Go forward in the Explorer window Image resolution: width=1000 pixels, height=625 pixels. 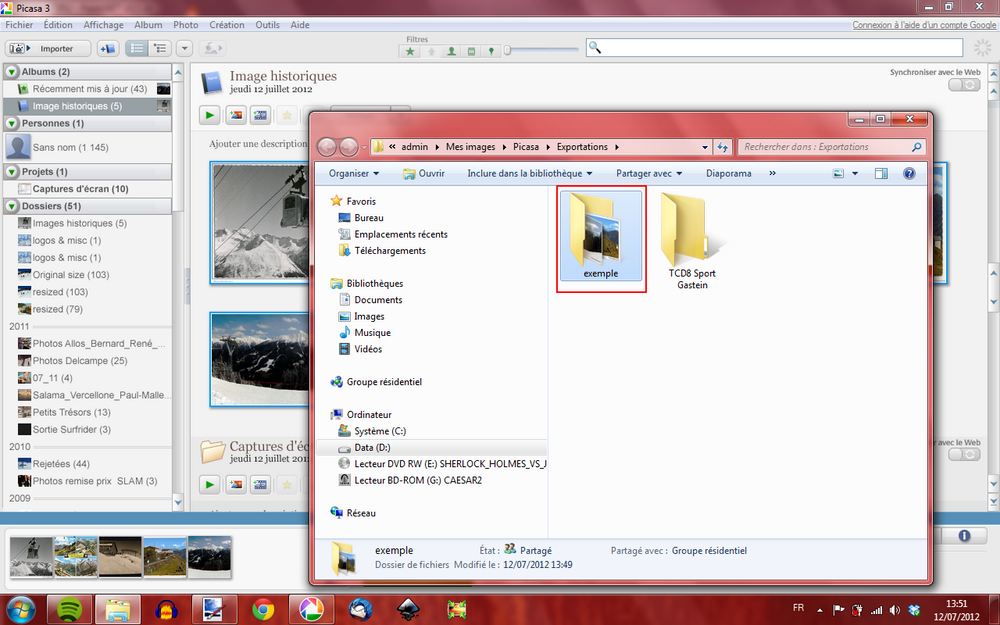click(x=348, y=147)
